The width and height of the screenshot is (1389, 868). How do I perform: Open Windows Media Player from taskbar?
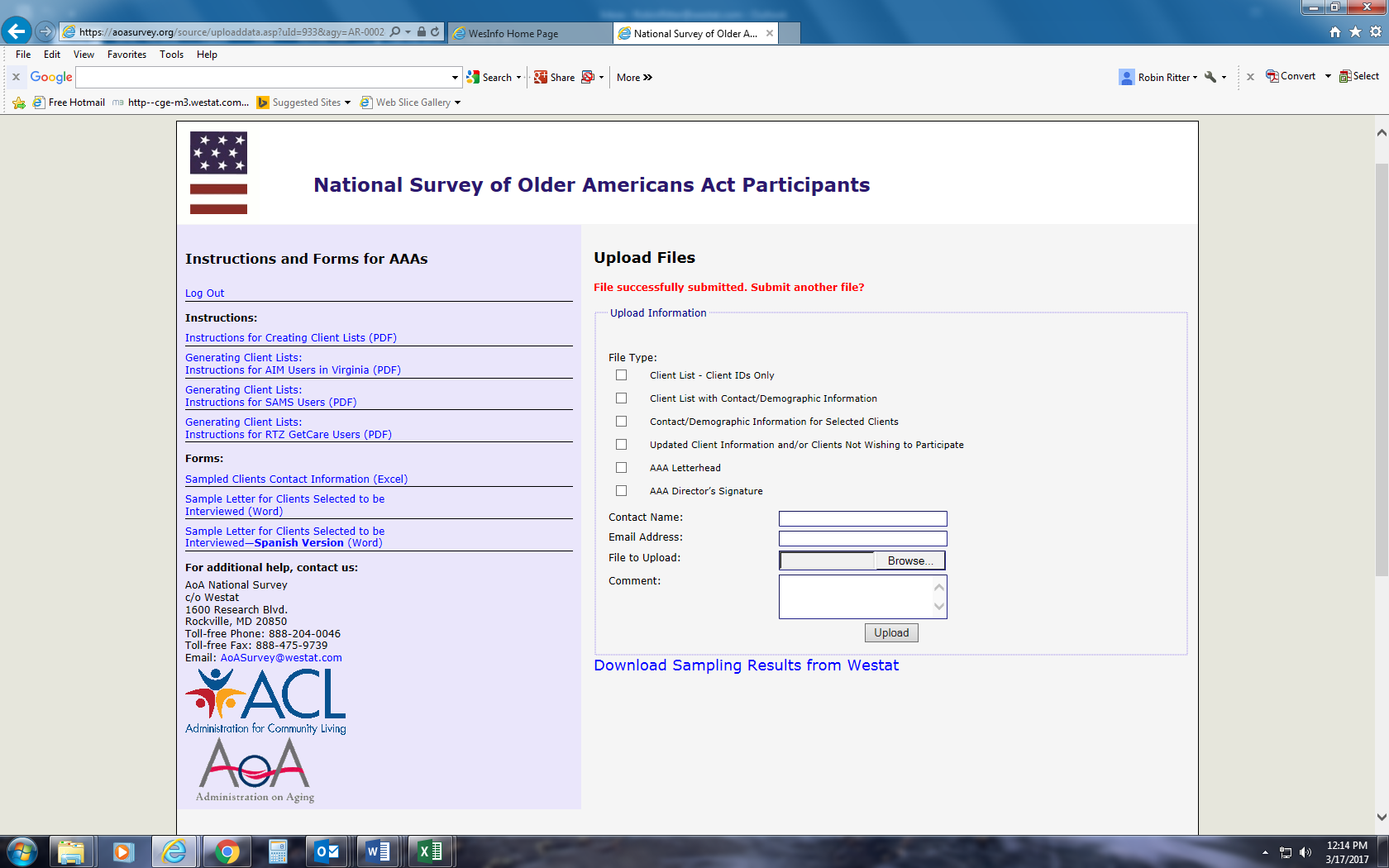(x=123, y=851)
